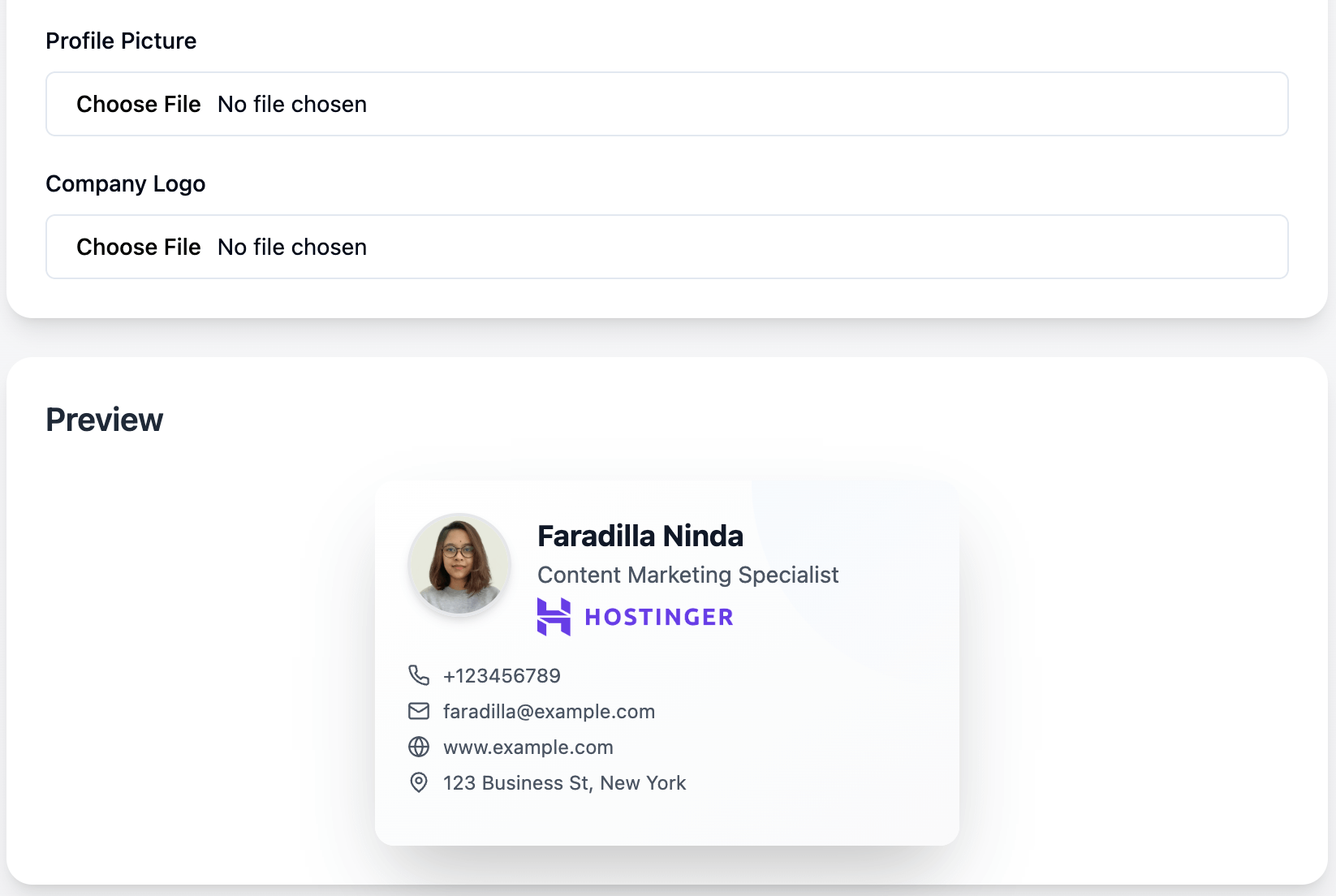Click the purple Hostinger 'H' logo mark
Image resolution: width=1336 pixels, height=896 pixels.
[554, 617]
